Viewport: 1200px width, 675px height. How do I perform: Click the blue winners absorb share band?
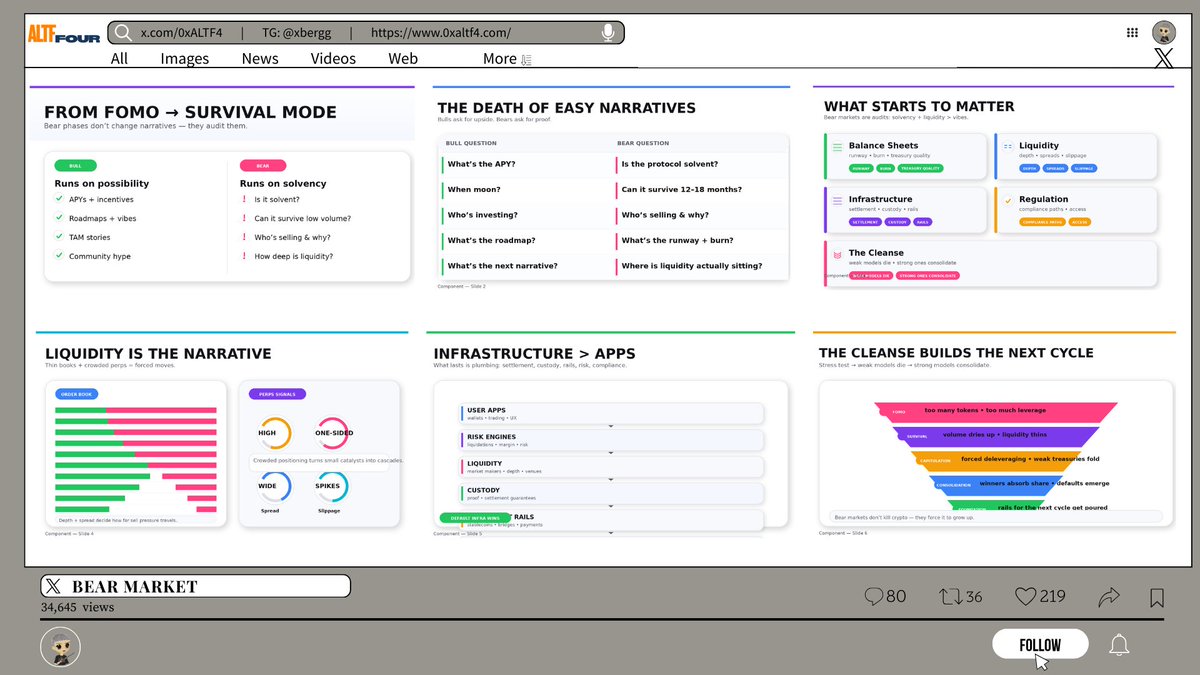996,483
